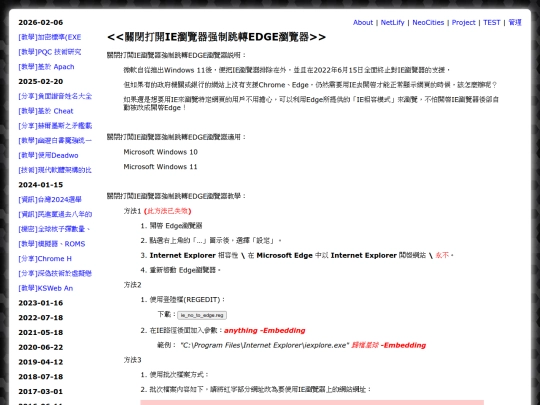Click the text Microsoft Windows 10
The width and height of the screenshot is (540, 405).
click(x=160, y=152)
